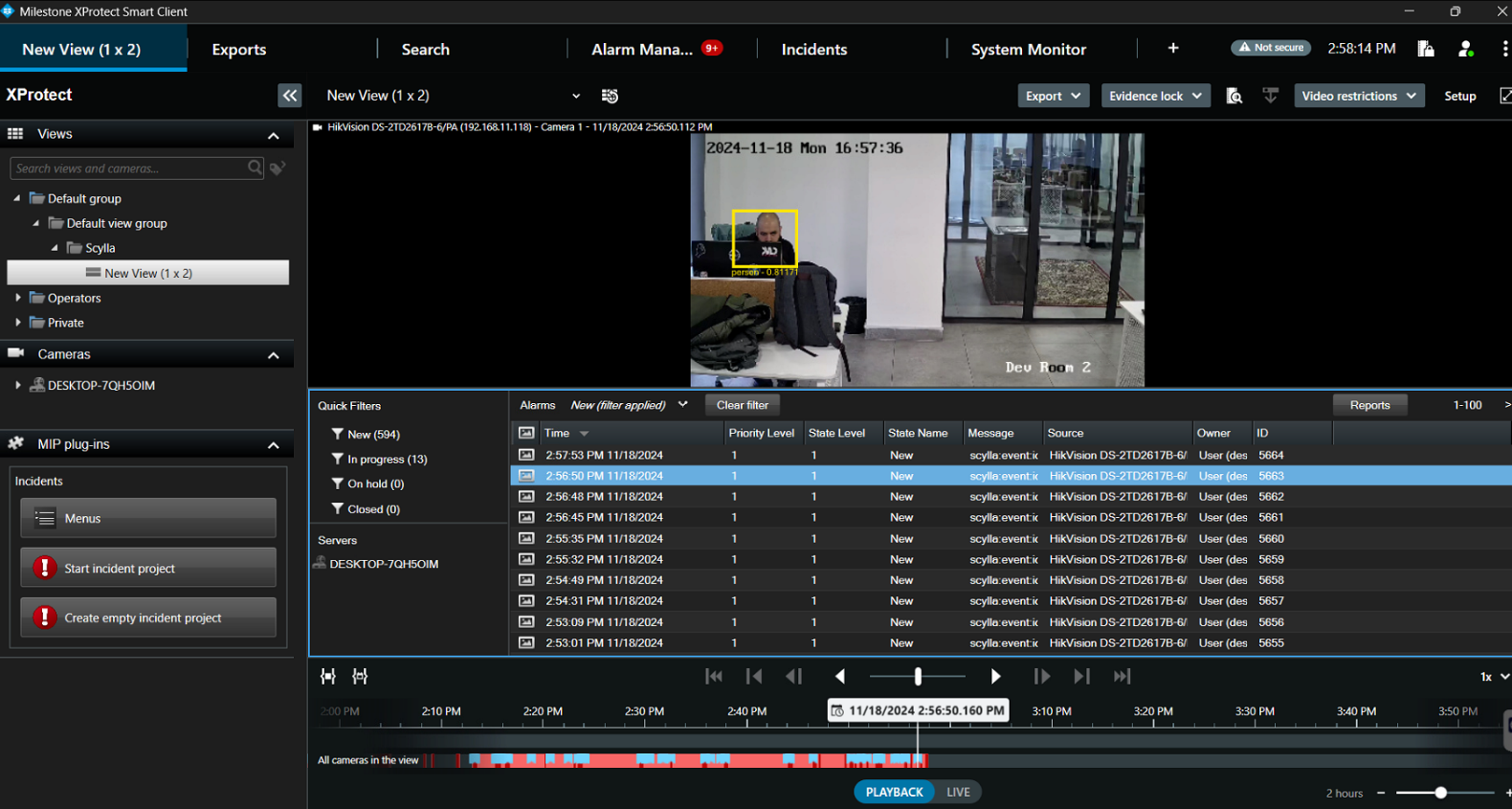Image resolution: width=1512 pixels, height=809 pixels.
Task: Jump to the last sequence
Action: point(1122,677)
